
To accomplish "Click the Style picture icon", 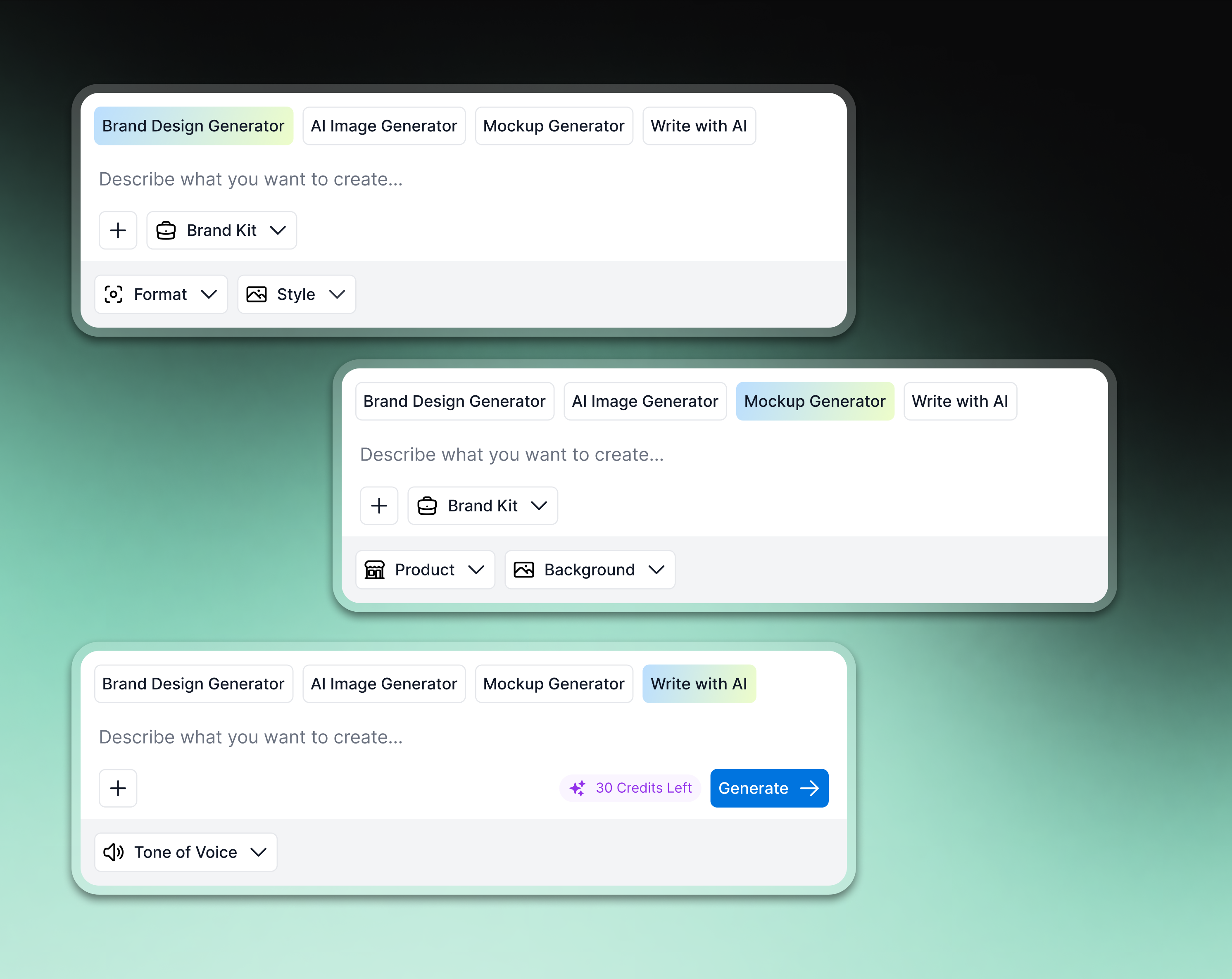I will 257,294.
